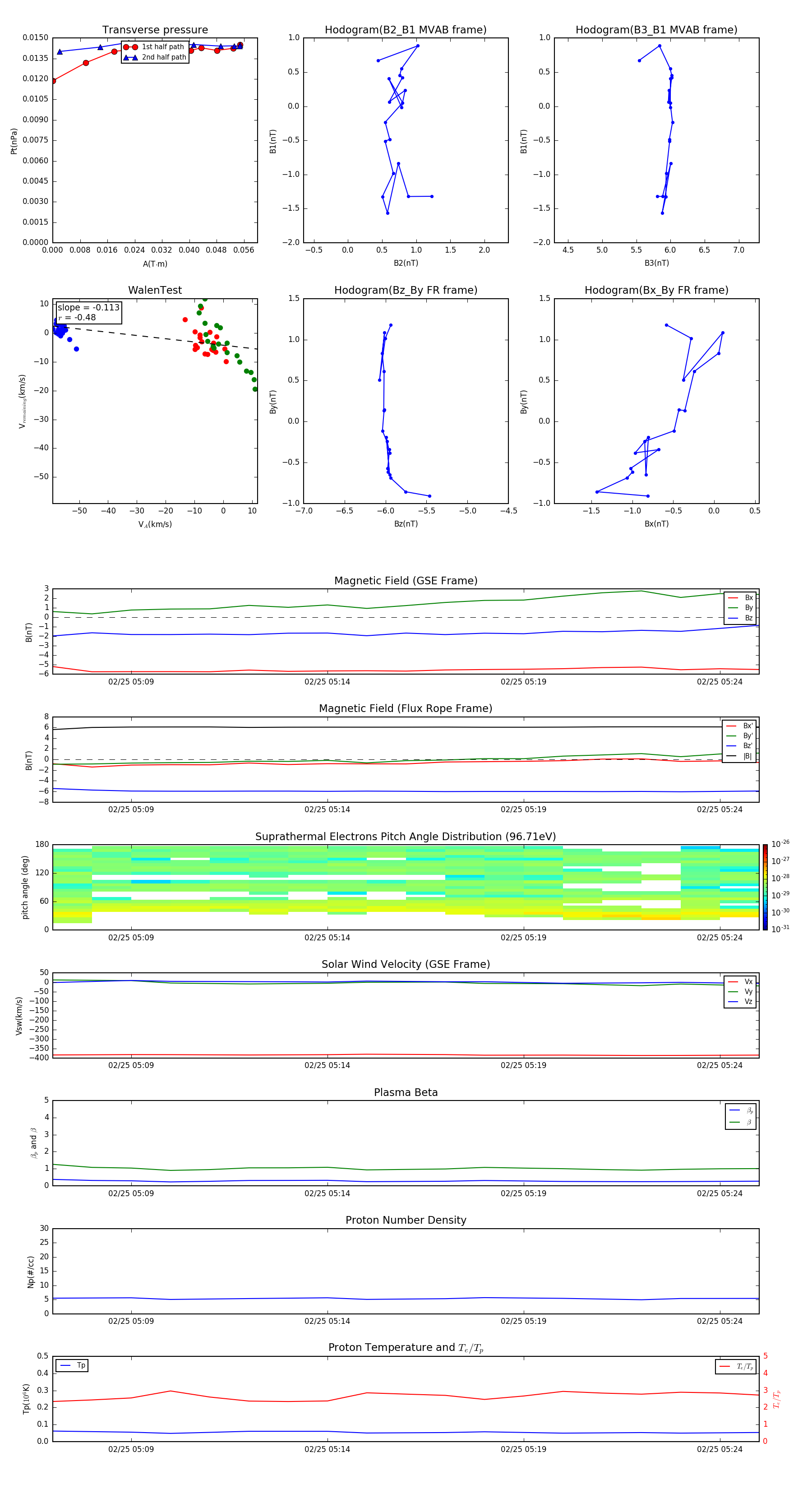Click the 'B2(nT)' x-axis label
Viewport: 812px width, 1489px height.
point(406,263)
